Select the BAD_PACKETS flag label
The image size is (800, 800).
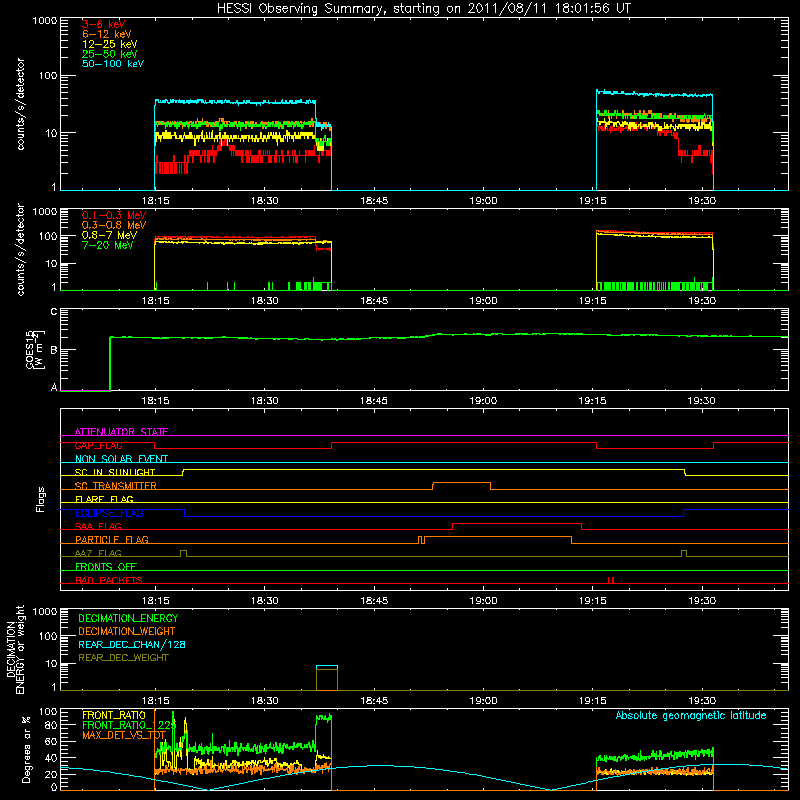109,580
